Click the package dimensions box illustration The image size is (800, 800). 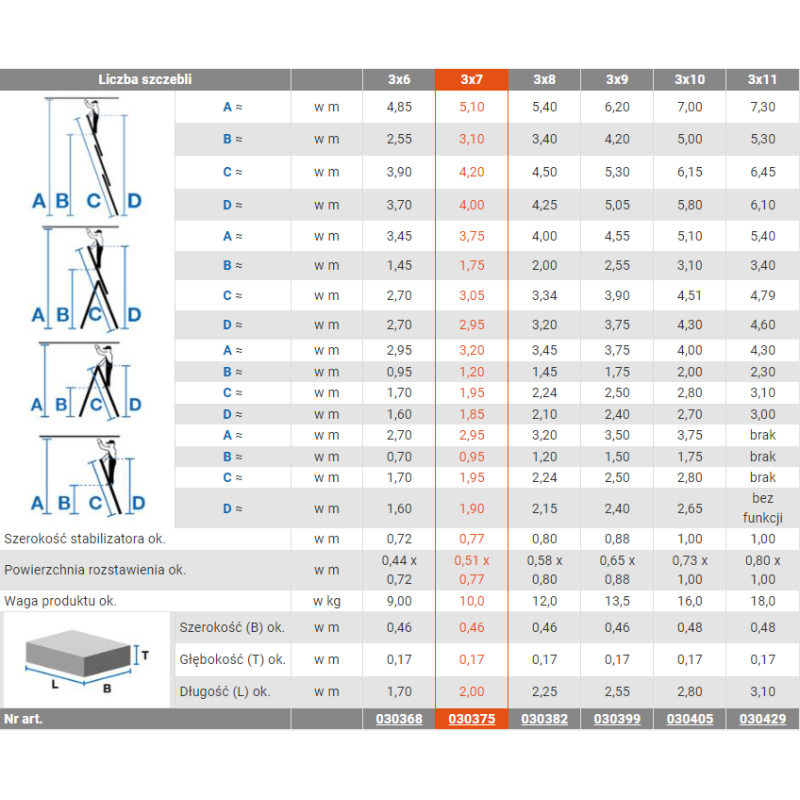[x=87, y=660]
